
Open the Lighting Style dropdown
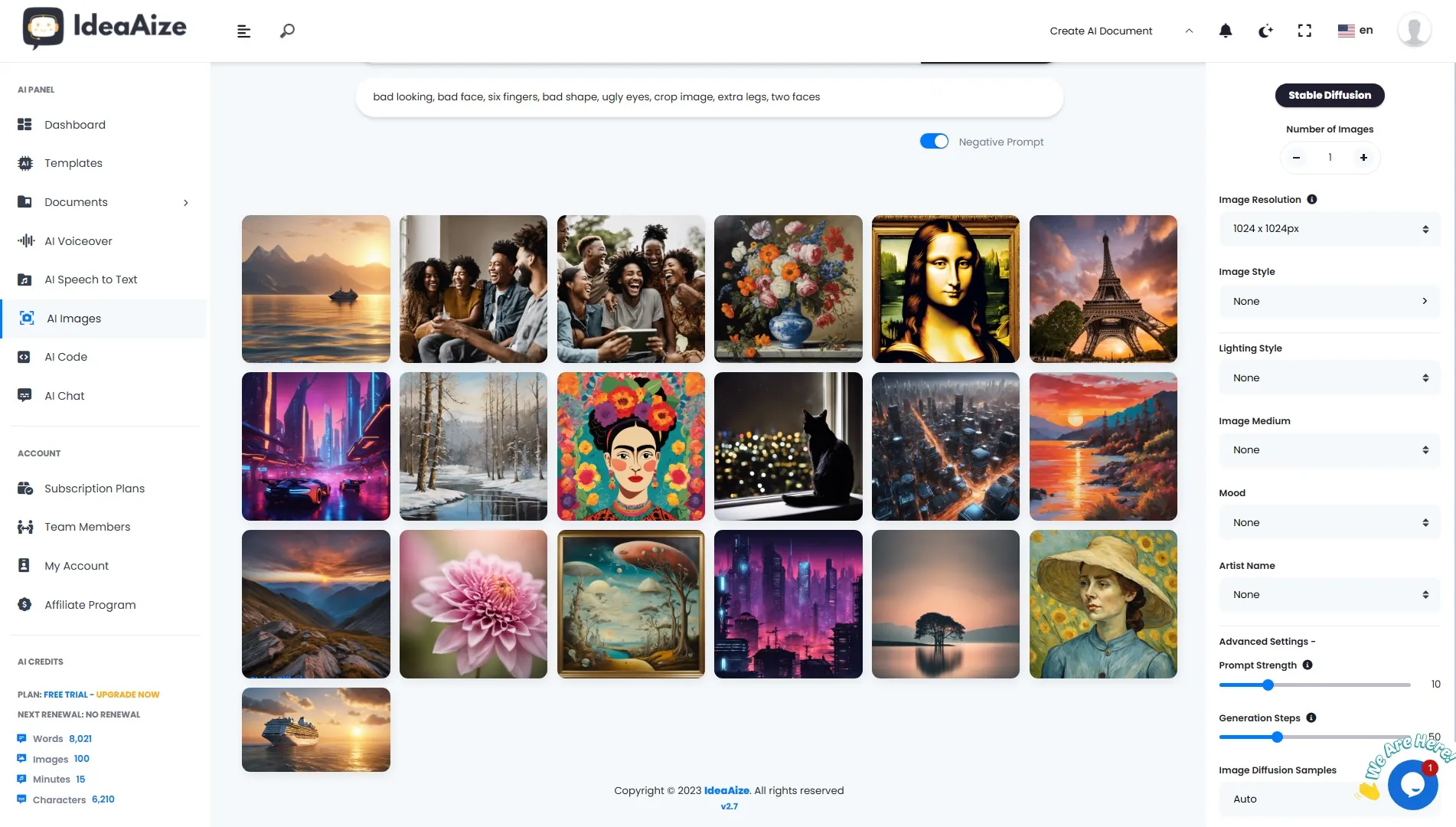pos(1329,378)
